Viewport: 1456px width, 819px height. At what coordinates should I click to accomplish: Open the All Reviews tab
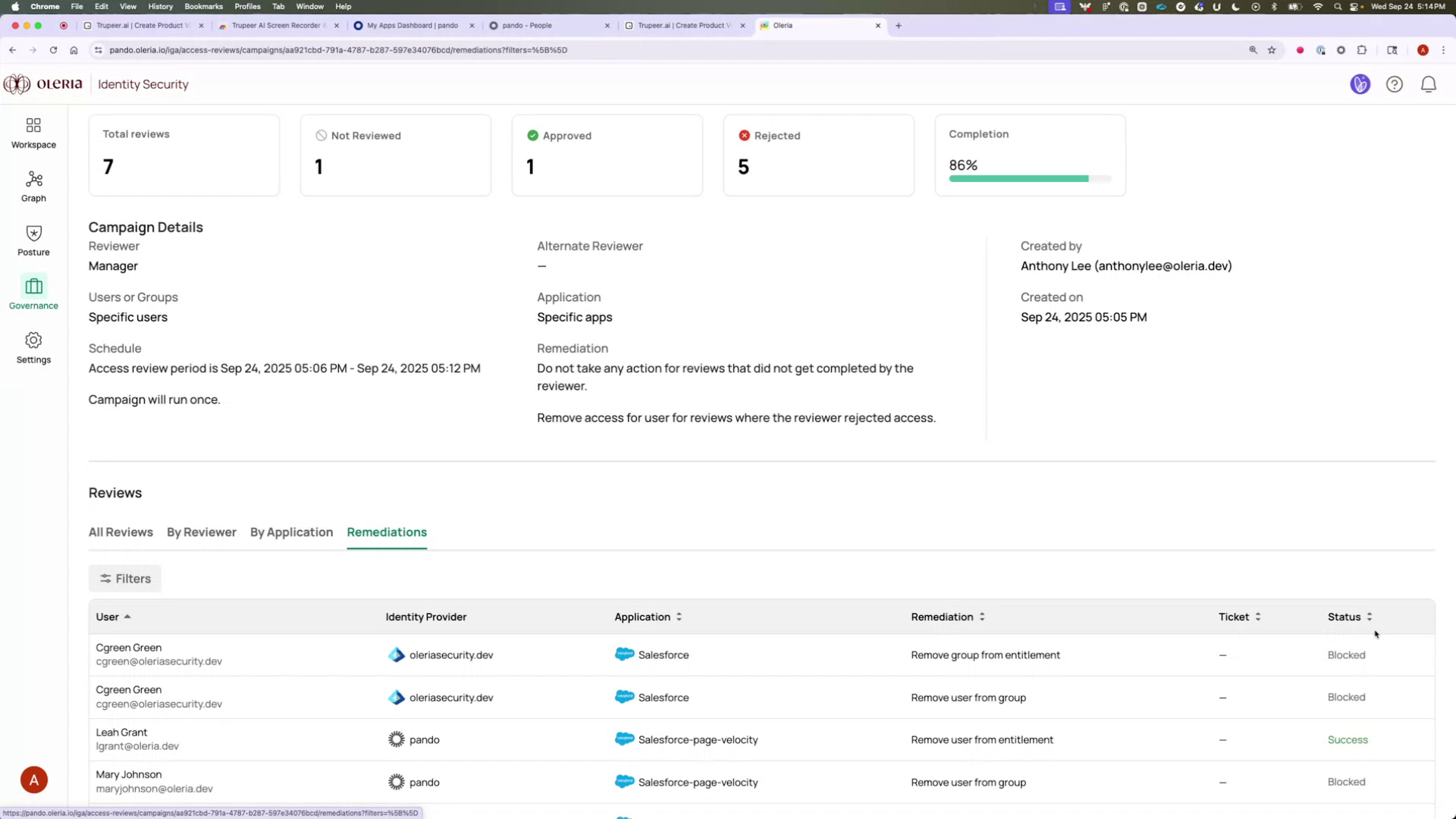coord(120,532)
